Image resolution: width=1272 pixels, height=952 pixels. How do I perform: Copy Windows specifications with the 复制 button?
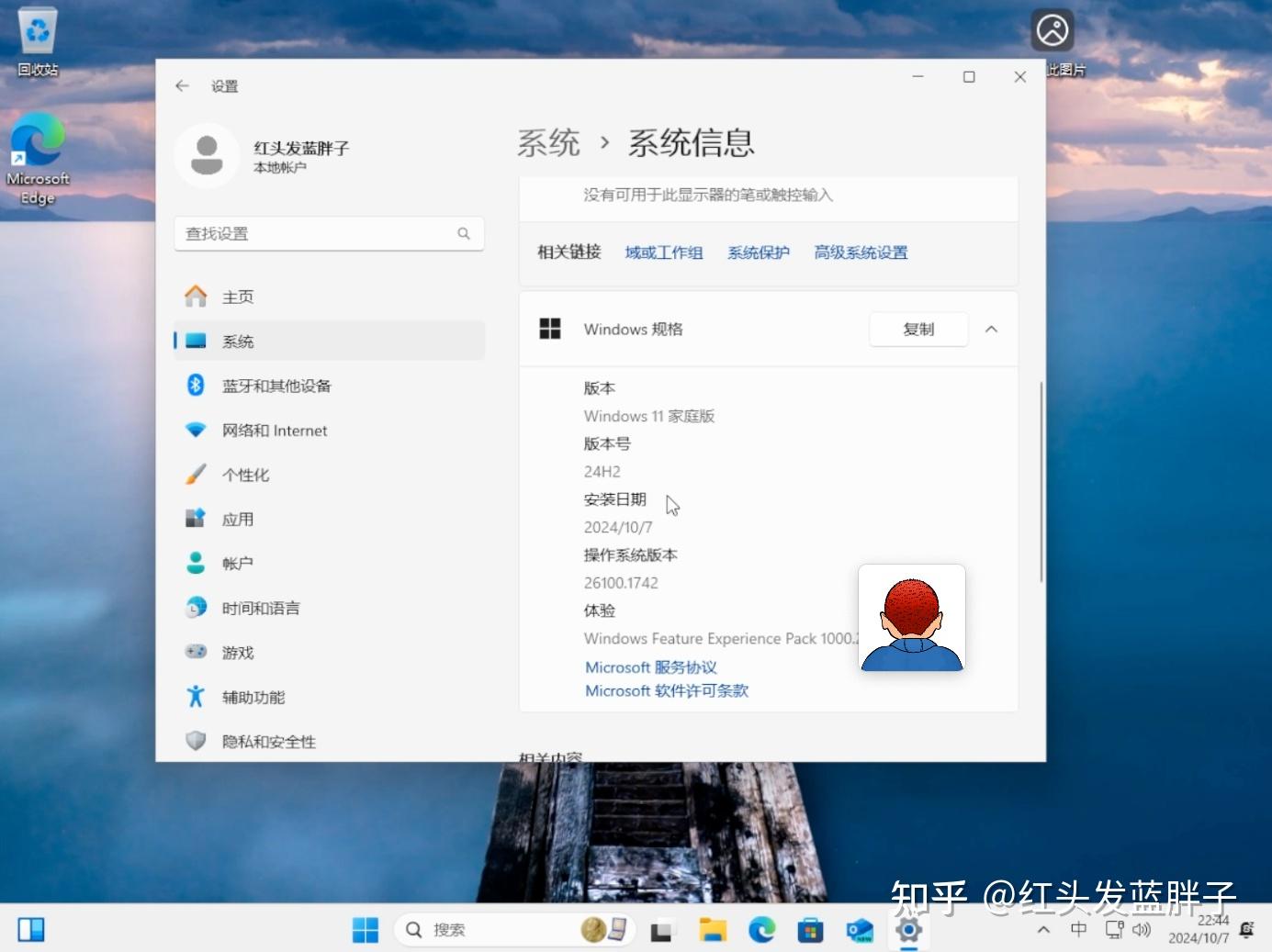coord(918,329)
